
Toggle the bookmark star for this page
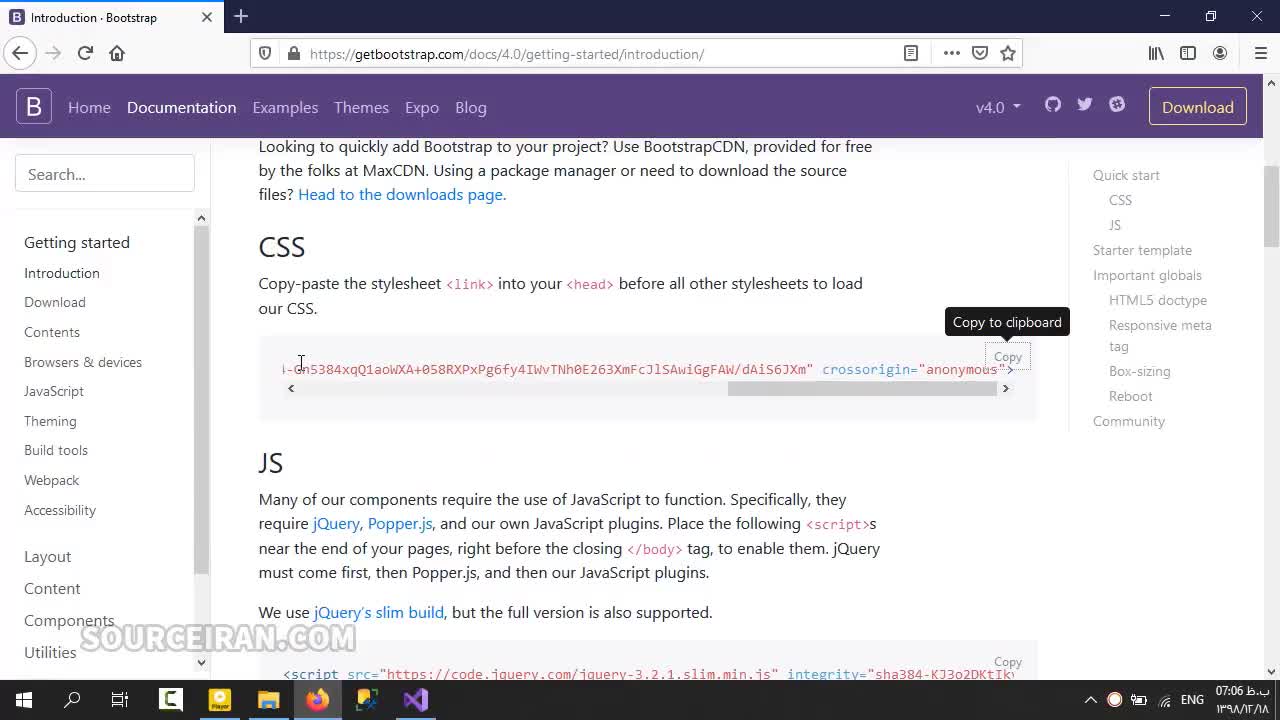pos(1008,54)
